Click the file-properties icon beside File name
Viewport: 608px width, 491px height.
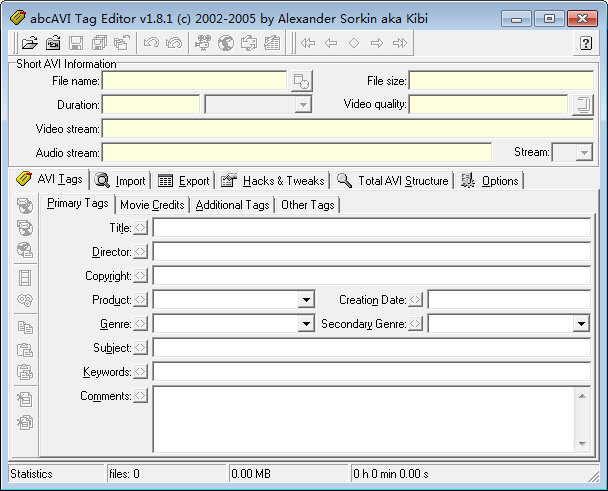(x=301, y=81)
